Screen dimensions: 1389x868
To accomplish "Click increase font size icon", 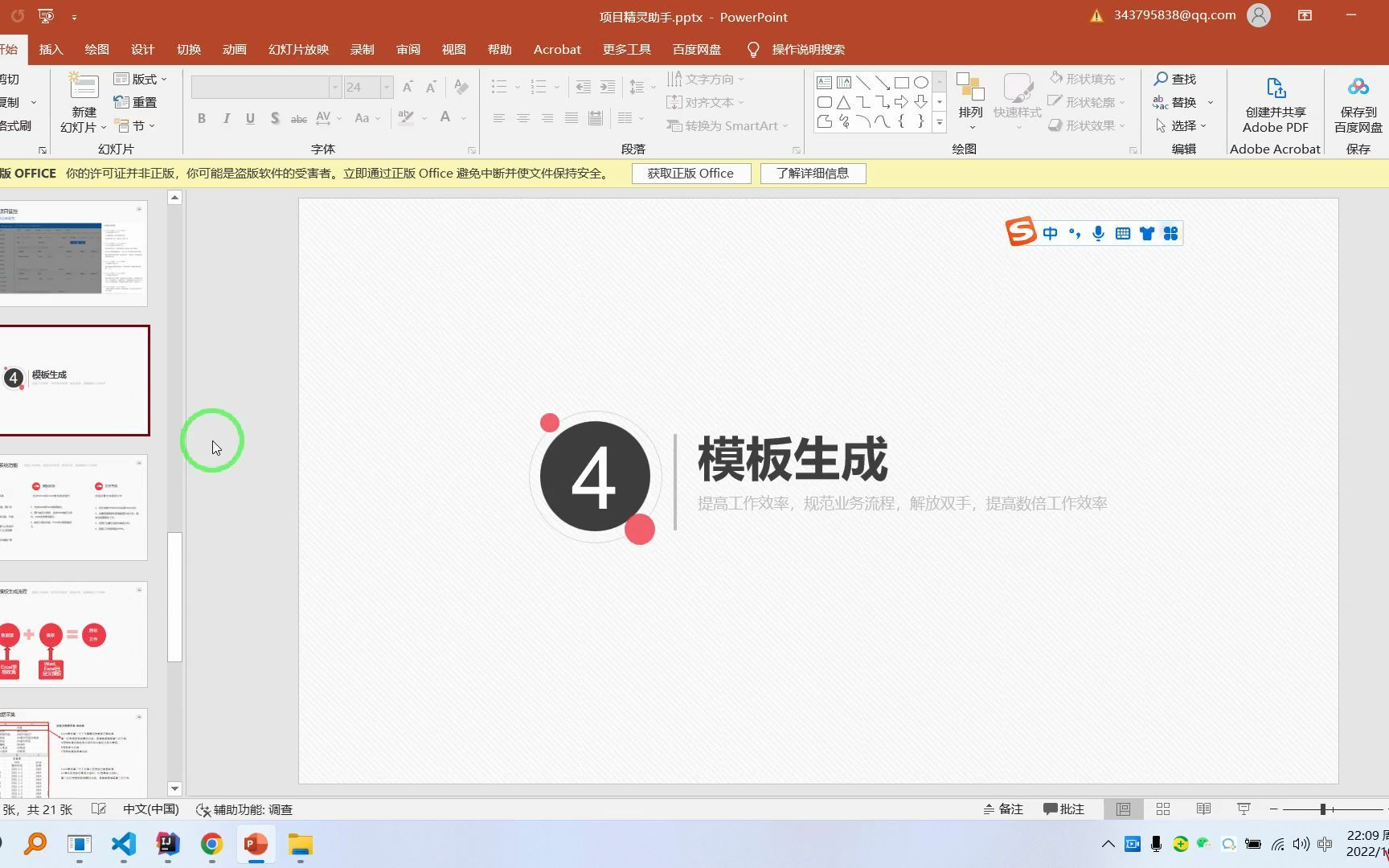I will click(408, 87).
